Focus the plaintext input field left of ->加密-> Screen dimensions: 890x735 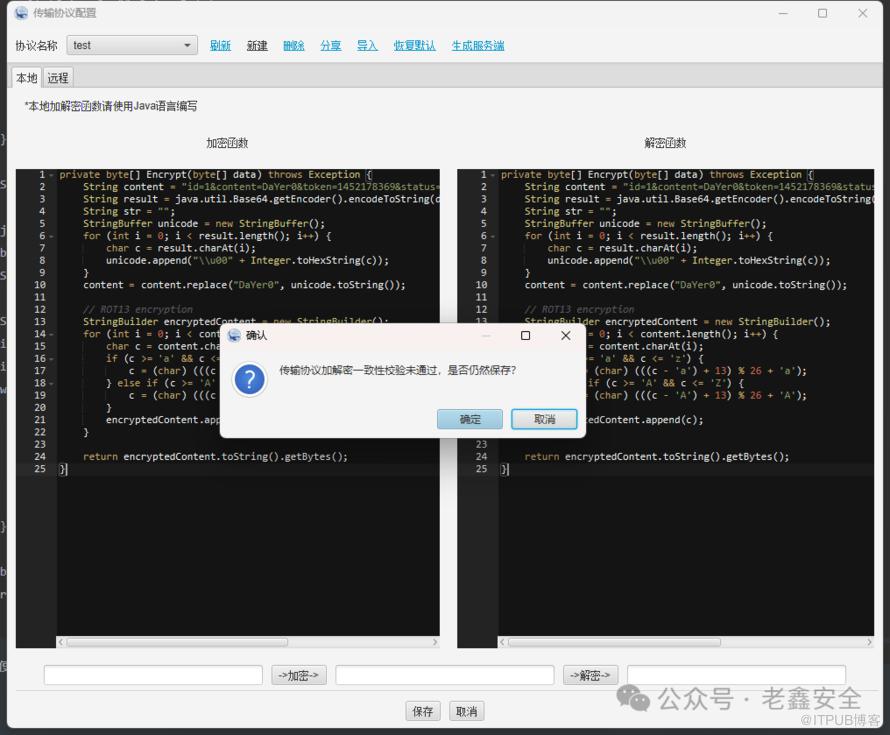[153, 676]
